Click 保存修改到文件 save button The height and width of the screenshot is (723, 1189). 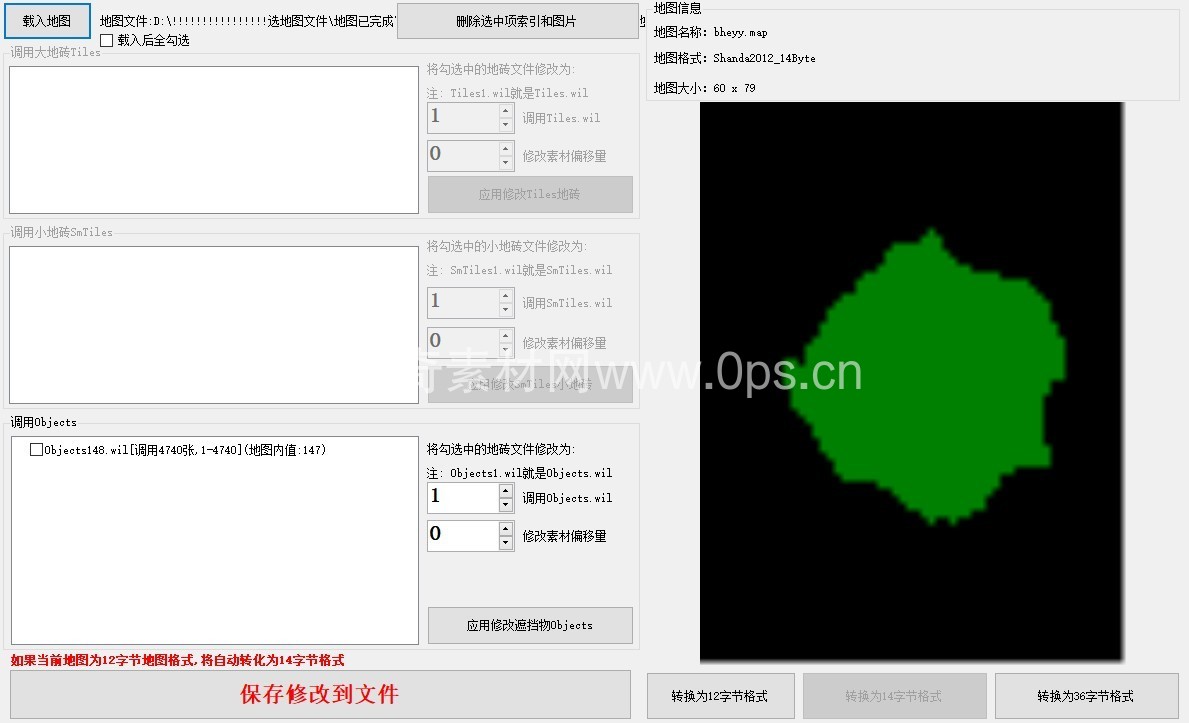[x=320, y=694]
